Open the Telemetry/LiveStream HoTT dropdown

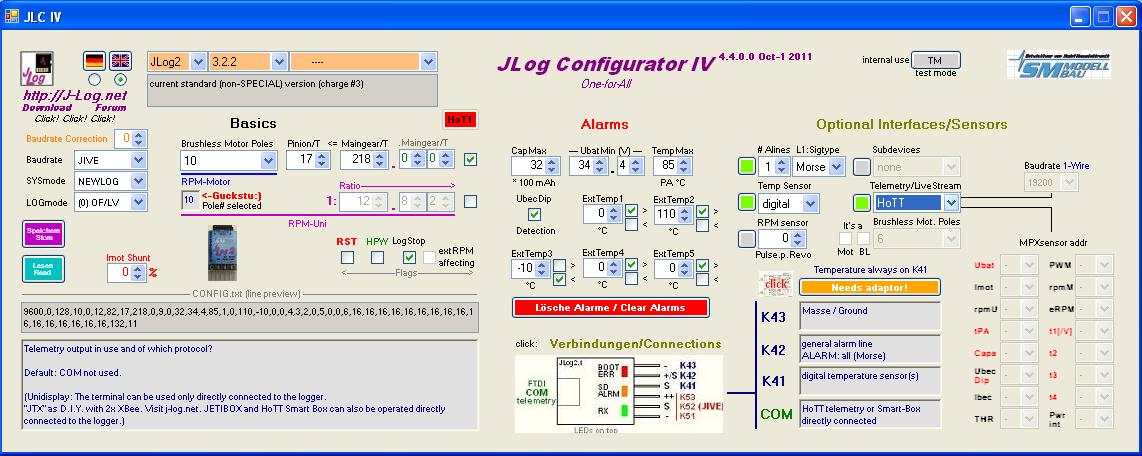950,203
